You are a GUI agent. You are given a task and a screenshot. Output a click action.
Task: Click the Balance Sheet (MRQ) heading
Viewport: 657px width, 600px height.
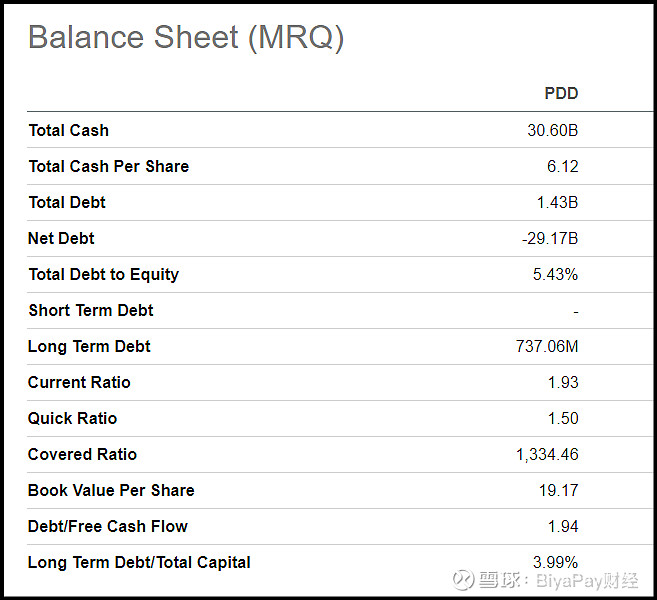186,38
